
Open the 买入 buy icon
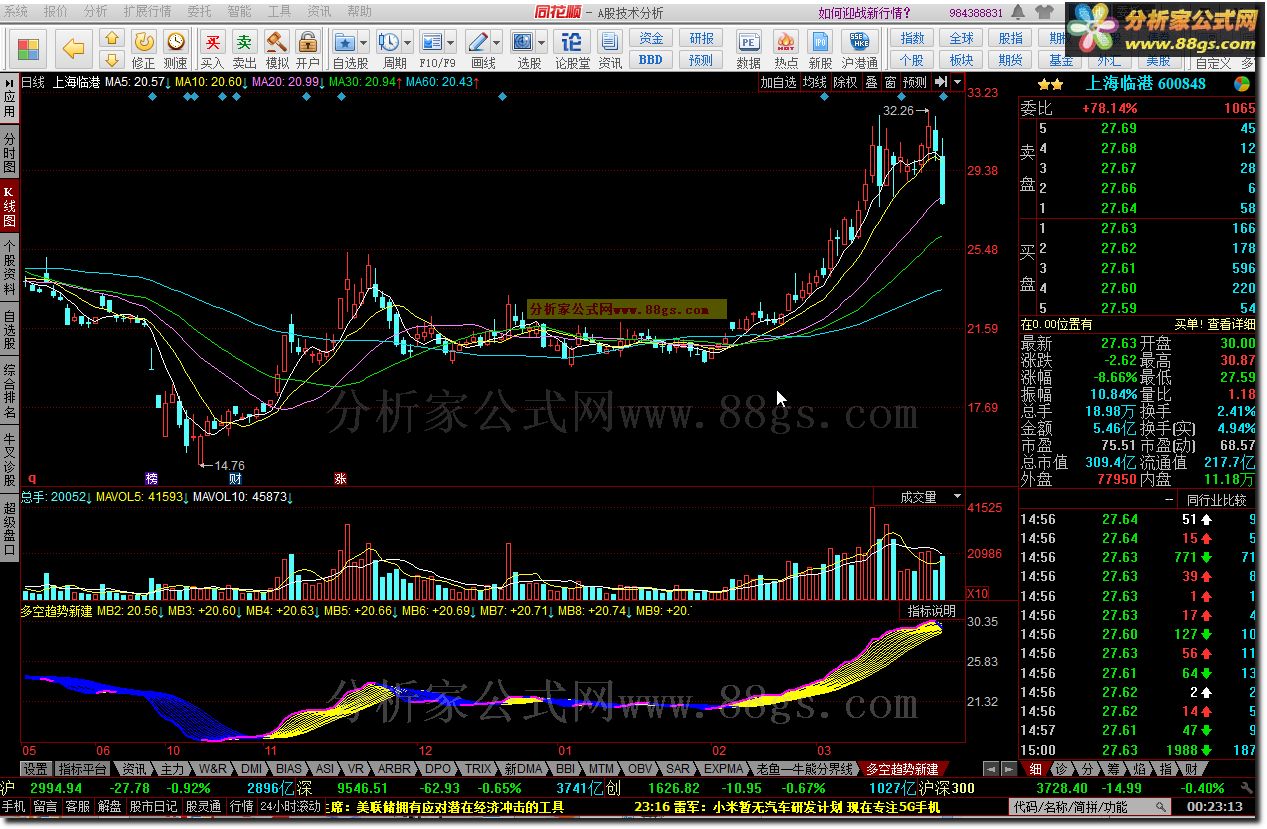(x=212, y=42)
